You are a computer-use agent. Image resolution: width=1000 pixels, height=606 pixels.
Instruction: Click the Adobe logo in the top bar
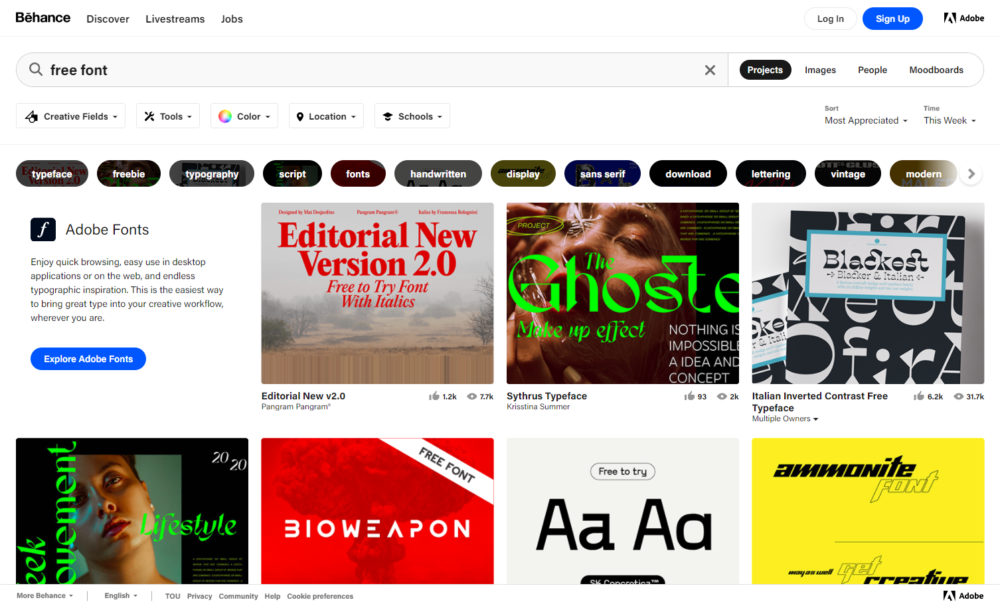point(963,17)
